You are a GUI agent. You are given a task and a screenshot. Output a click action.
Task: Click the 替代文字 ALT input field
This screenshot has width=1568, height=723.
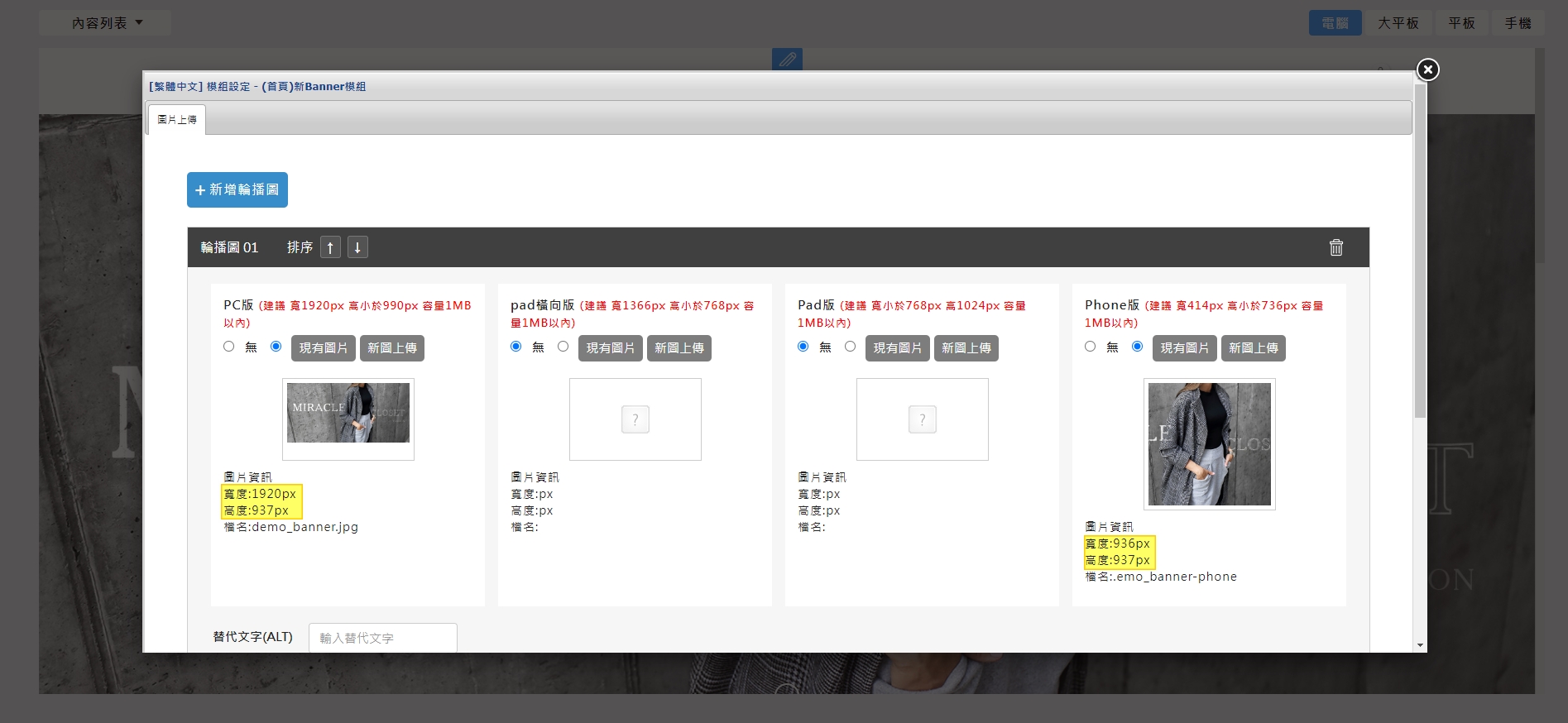tap(382, 638)
